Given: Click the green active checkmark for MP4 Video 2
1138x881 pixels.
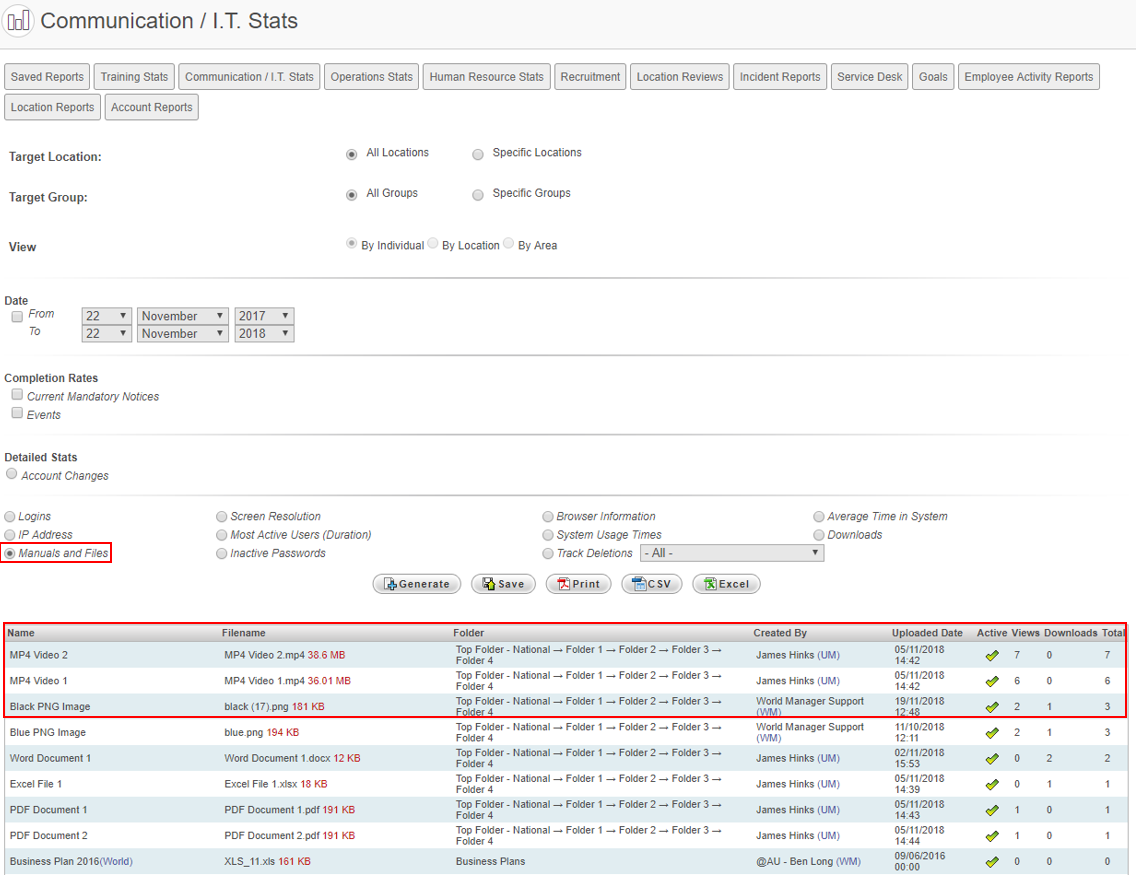Looking at the screenshot, I should pyautogui.click(x=991, y=656).
